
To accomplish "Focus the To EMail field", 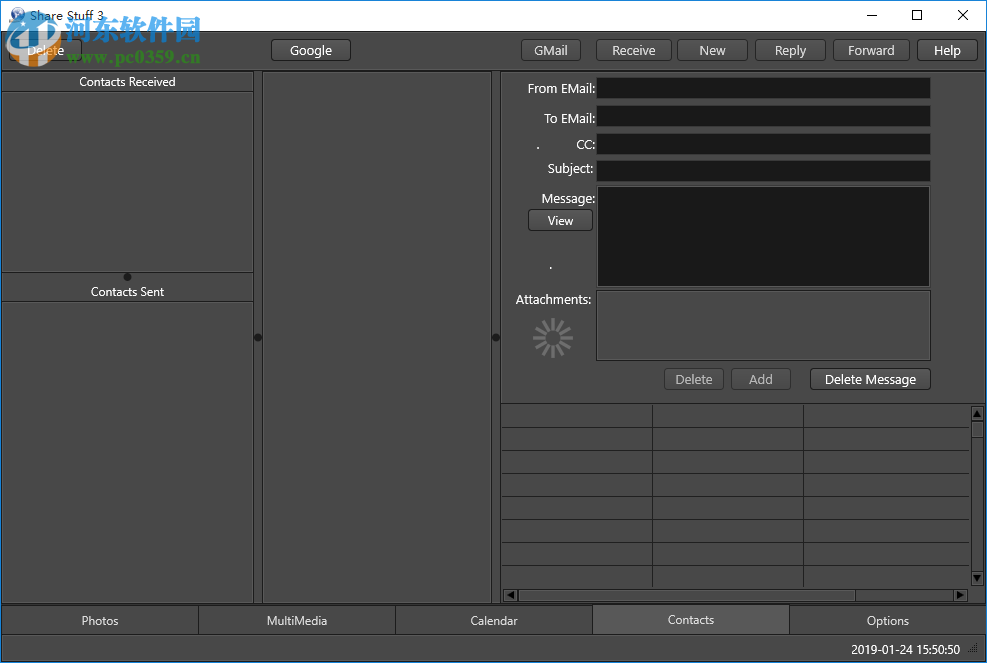I will (763, 118).
